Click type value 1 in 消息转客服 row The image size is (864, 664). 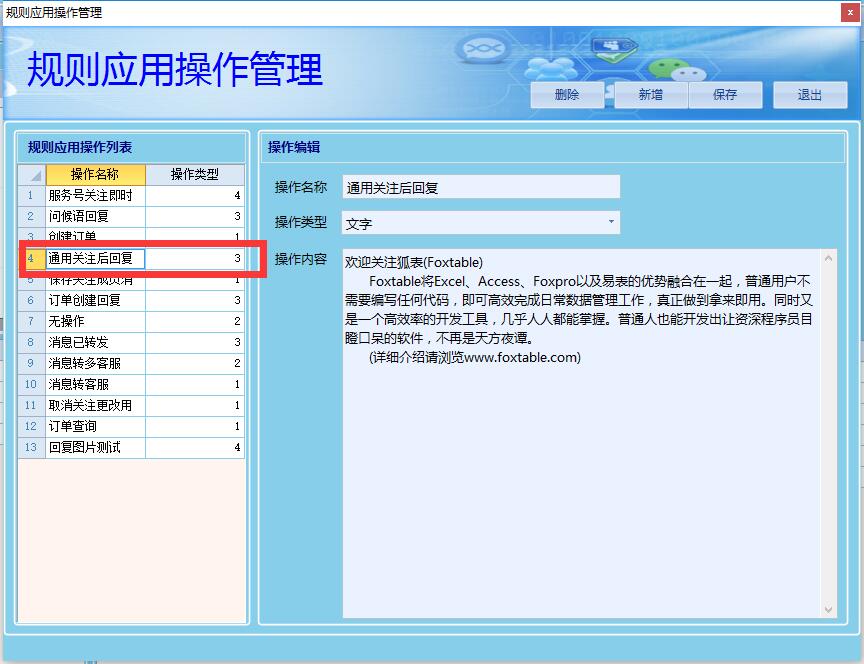click(195, 384)
